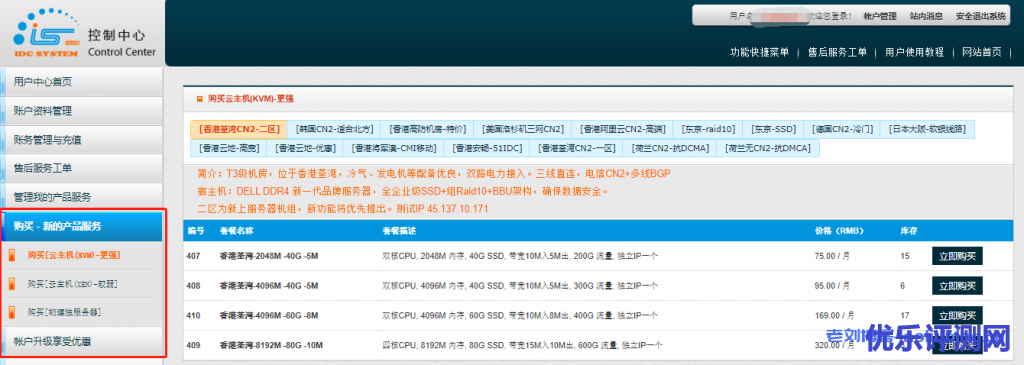
Task: Click stock value 17 for plan 410
Action: click(x=904, y=315)
